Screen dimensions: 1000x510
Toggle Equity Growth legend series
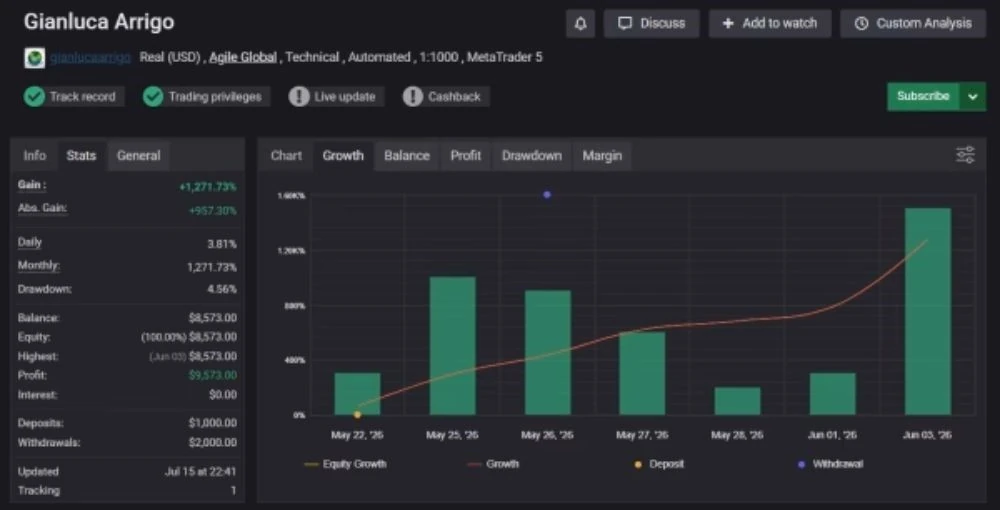(346, 464)
